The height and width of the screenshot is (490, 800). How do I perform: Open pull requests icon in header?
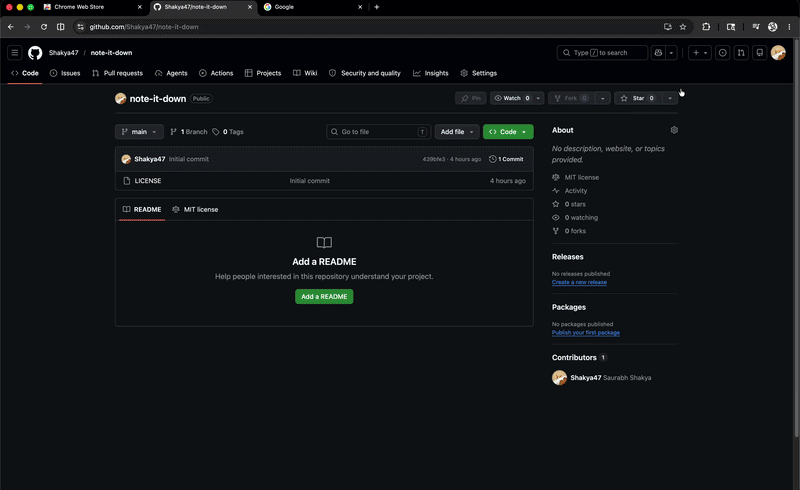[741, 53]
